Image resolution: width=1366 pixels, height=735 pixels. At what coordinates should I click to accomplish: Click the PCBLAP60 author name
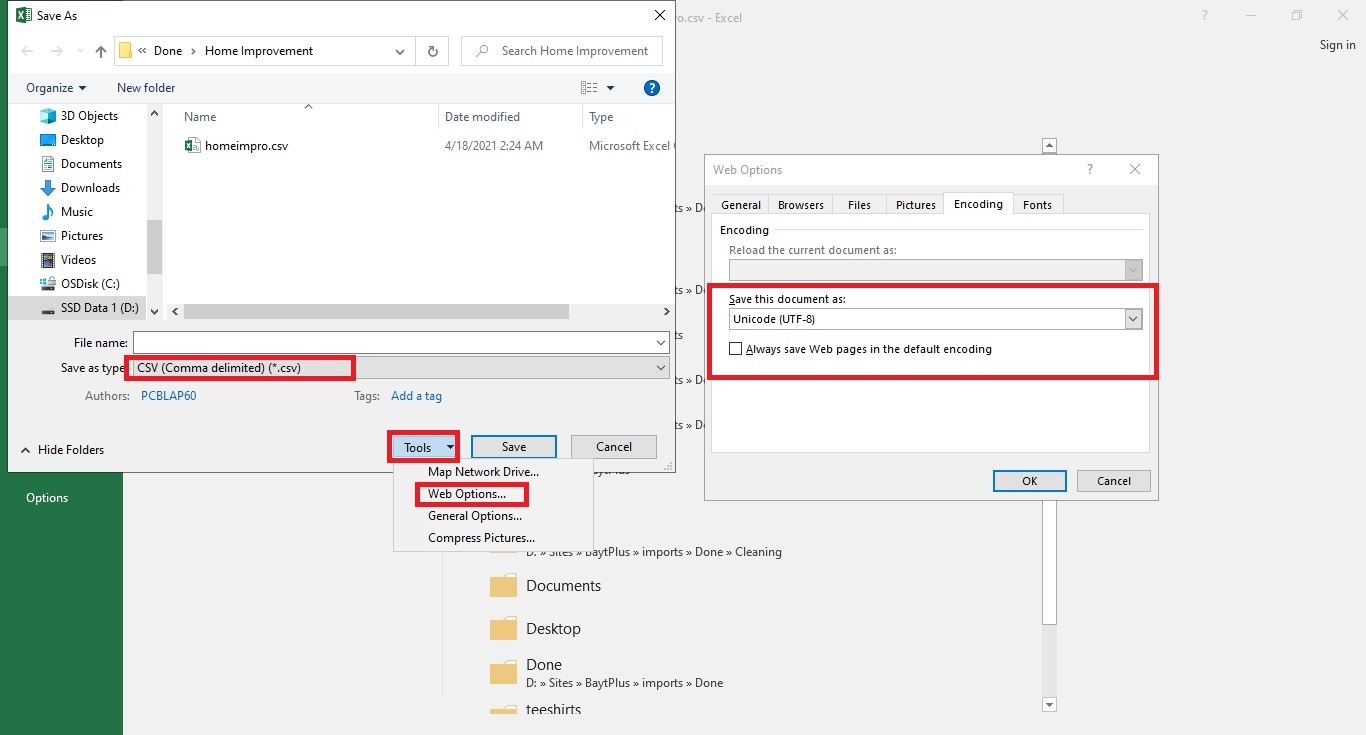tap(168, 396)
